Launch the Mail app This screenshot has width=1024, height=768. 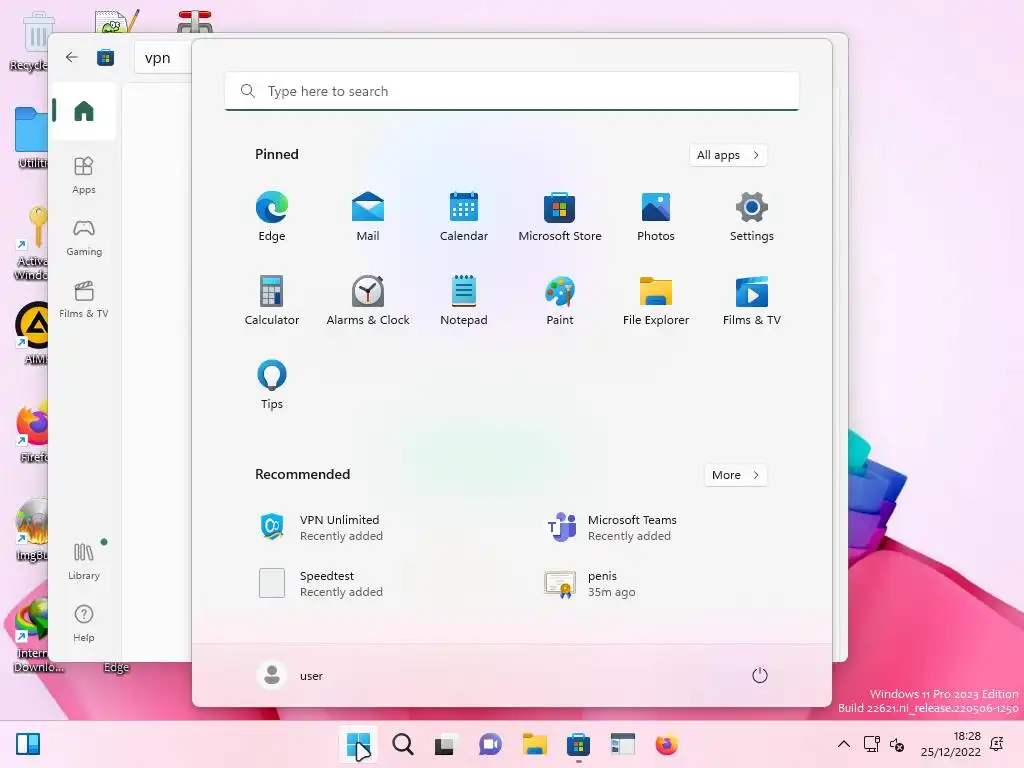click(x=368, y=216)
